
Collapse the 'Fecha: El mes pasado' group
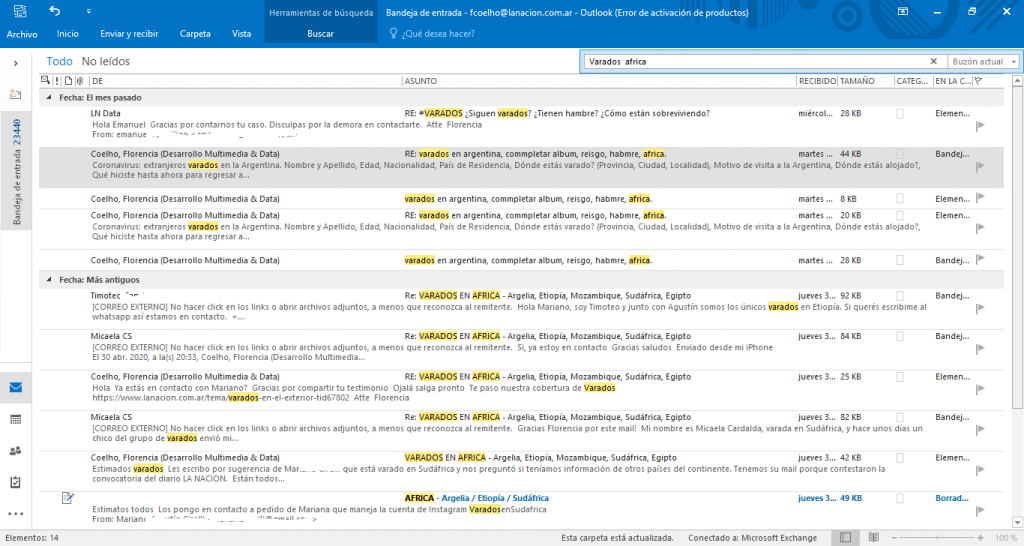pyautogui.click(x=48, y=97)
